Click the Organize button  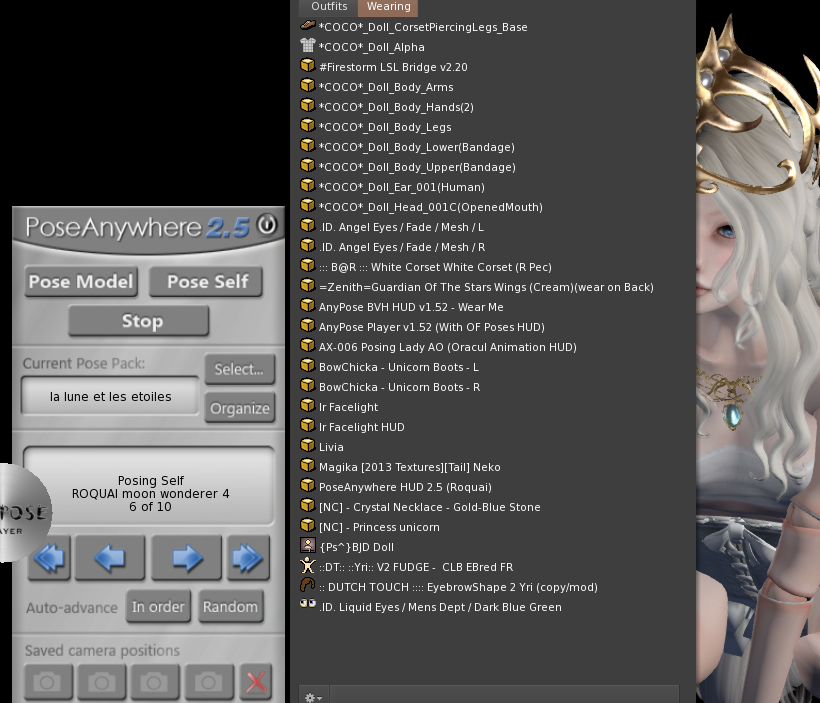[240, 408]
